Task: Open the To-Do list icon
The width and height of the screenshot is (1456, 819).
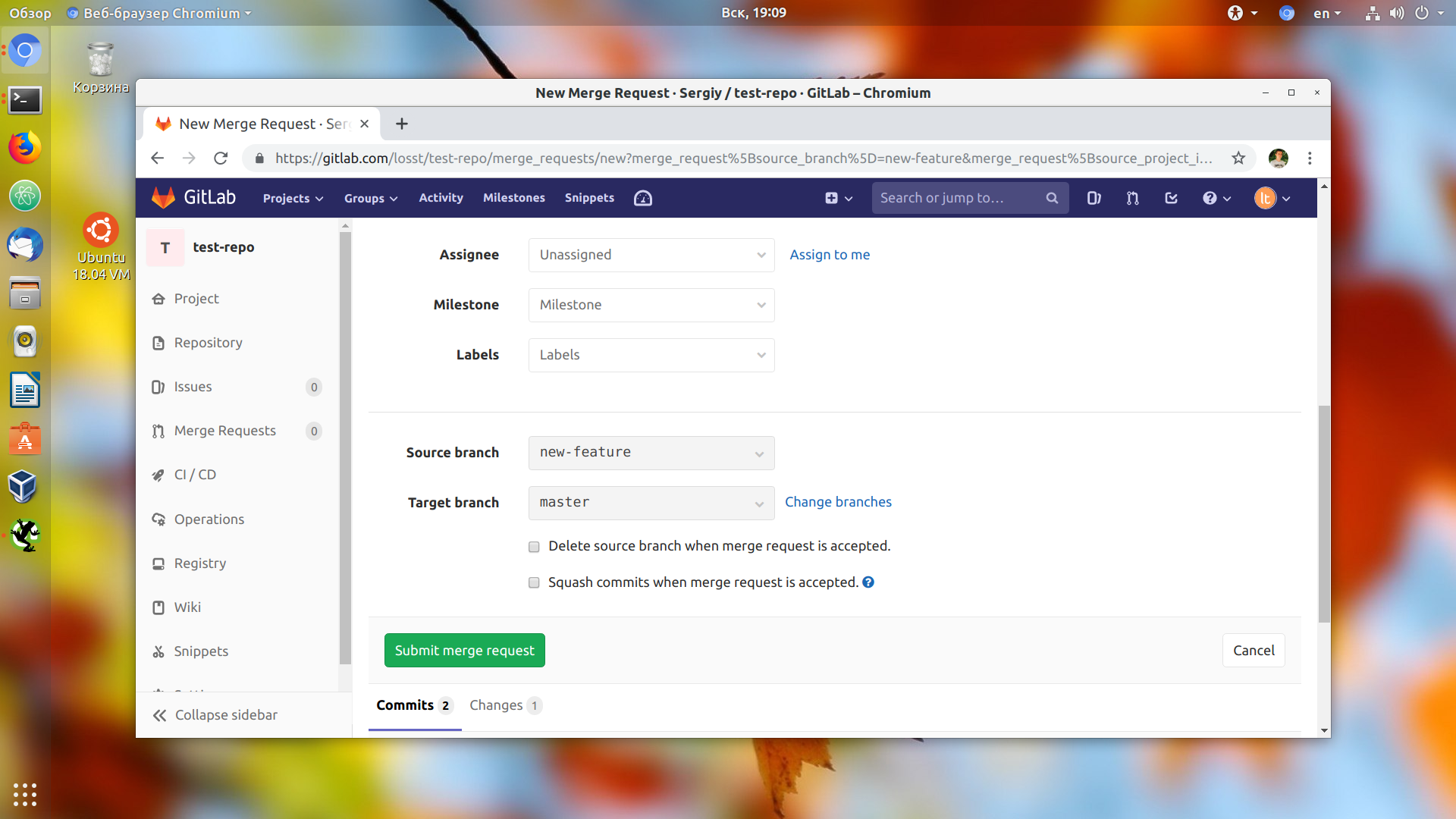Action: pos(1171,198)
